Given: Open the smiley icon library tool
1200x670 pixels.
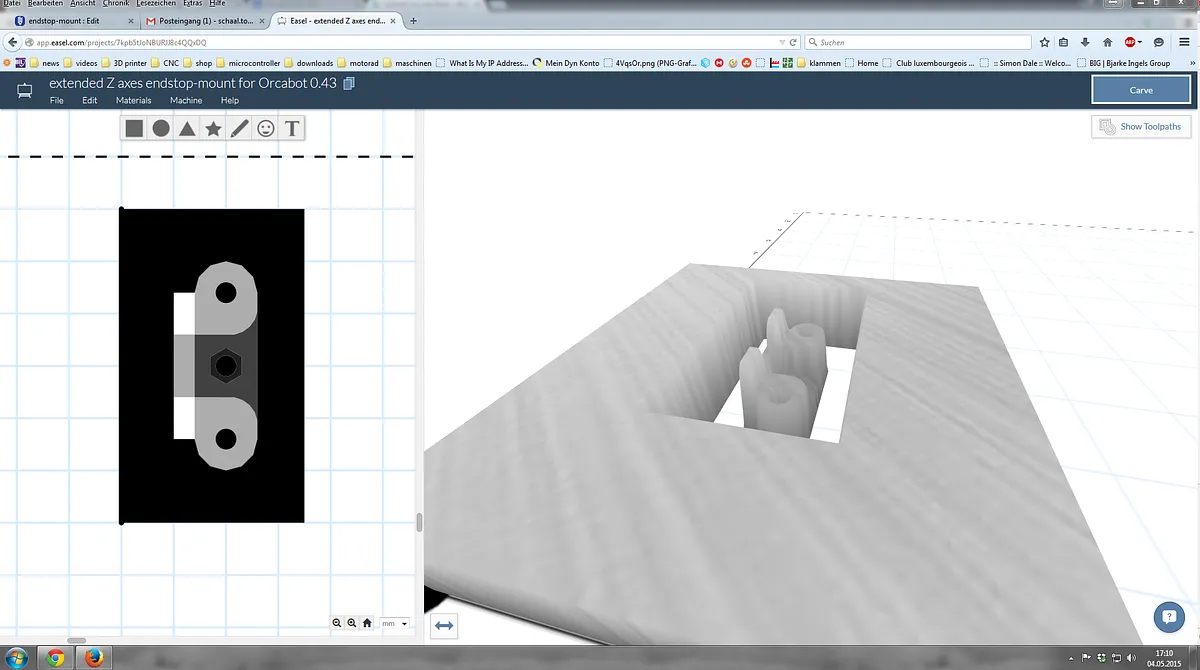Looking at the screenshot, I should pos(265,128).
